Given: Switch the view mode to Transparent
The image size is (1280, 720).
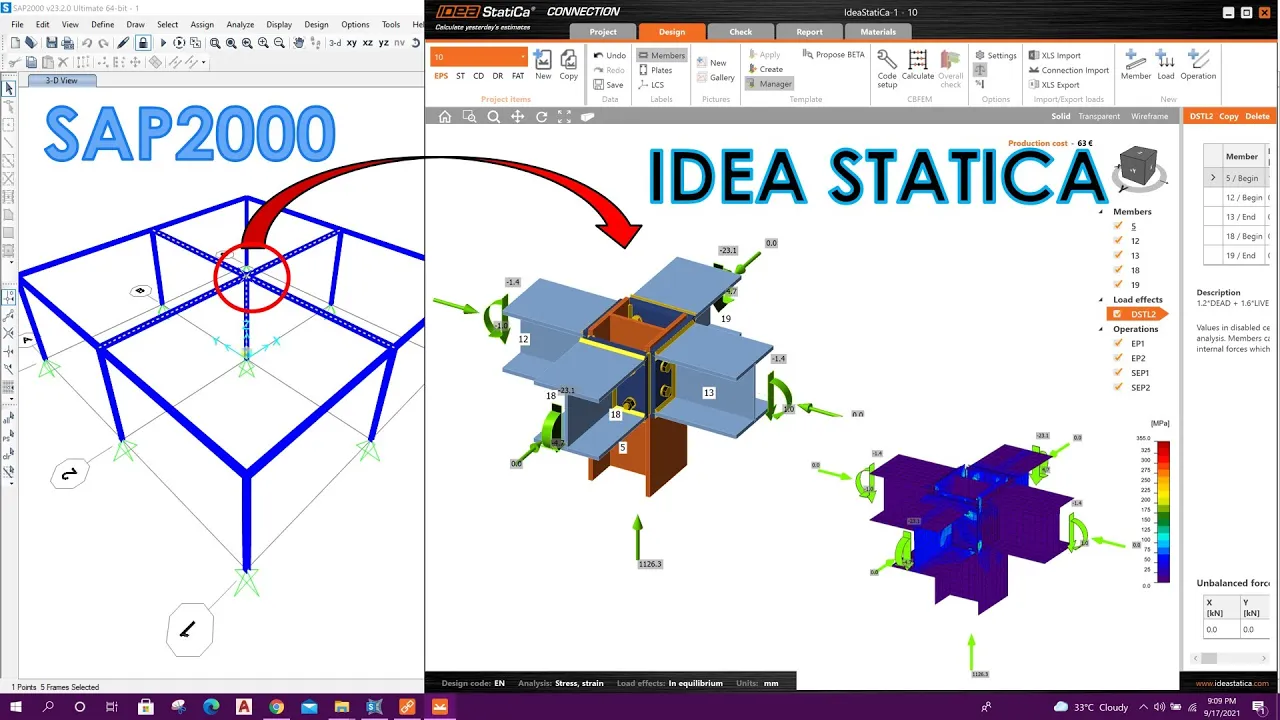Looking at the screenshot, I should (1099, 116).
